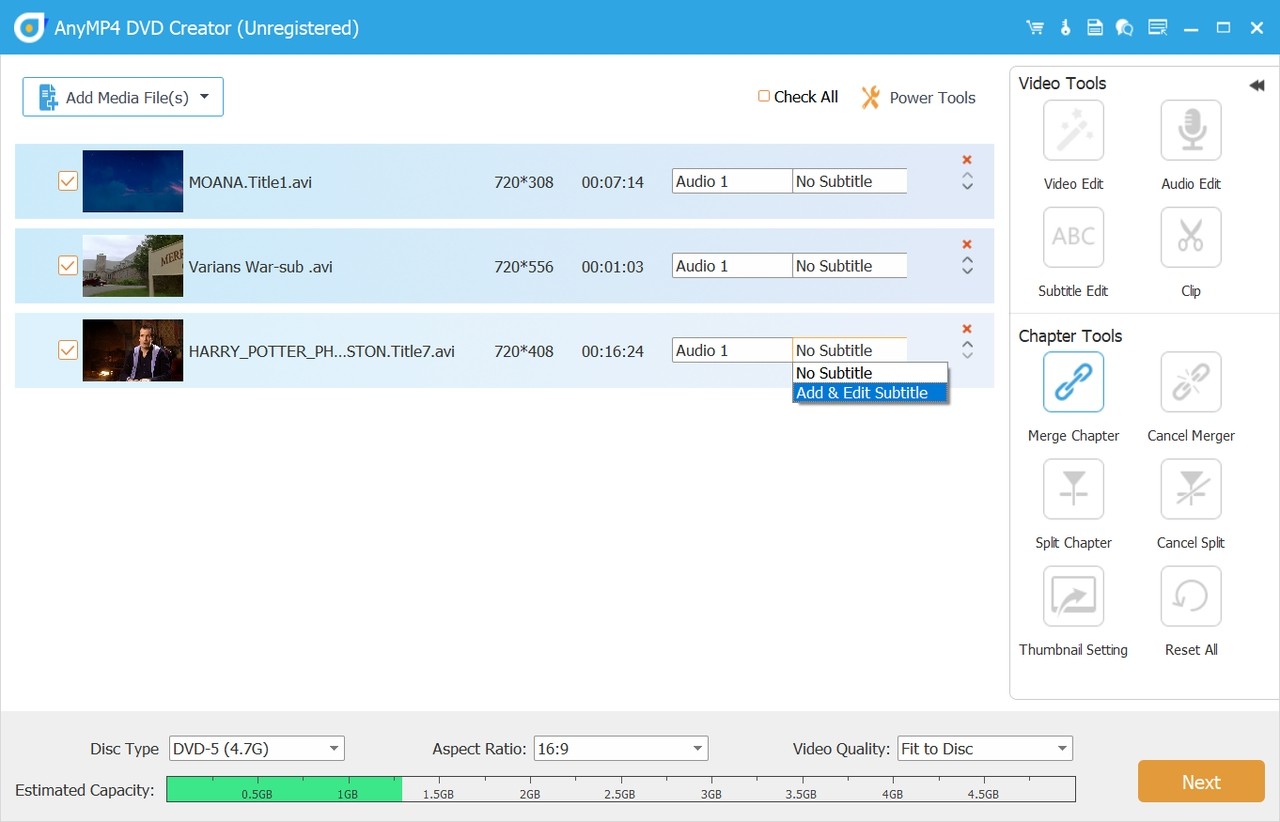Open the Subtitle Edit tool

pyautogui.click(x=1073, y=238)
